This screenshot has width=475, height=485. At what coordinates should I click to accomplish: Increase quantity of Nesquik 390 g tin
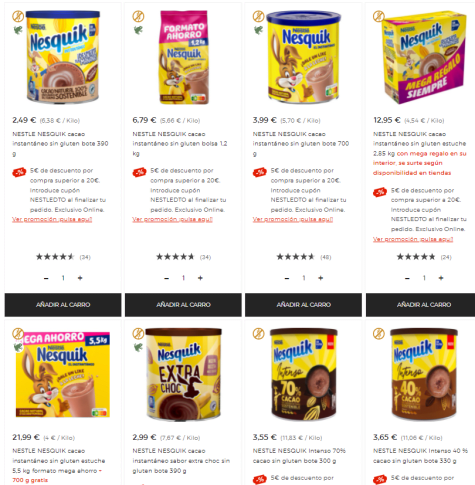[x=80, y=278]
